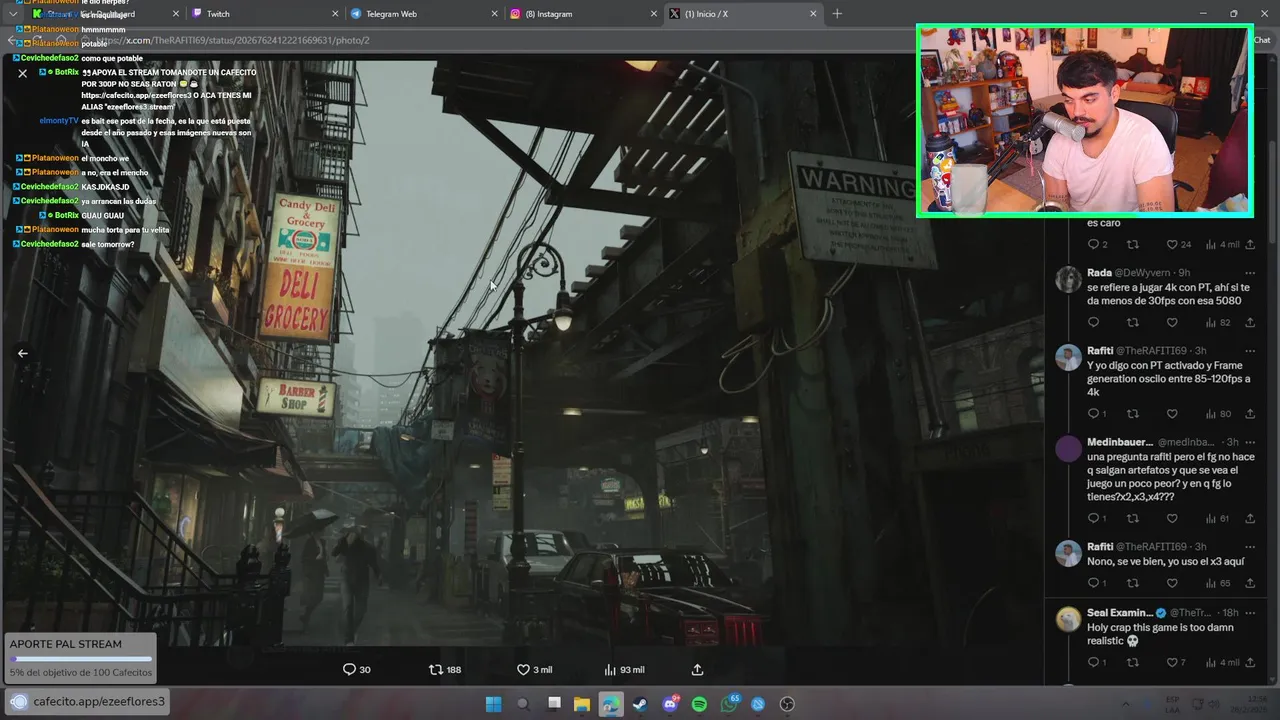Like Medinbauer's comment
Screen dimensions: 1280x720
pos(1172,518)
